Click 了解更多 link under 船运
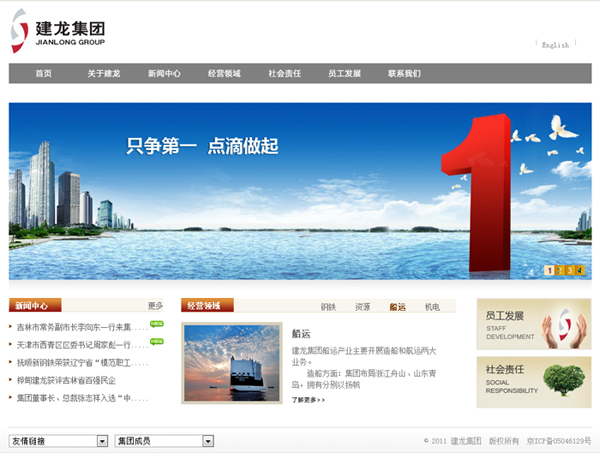Image resolution: width=600 pixels, height=453 pixels. (x=308, y=400)
